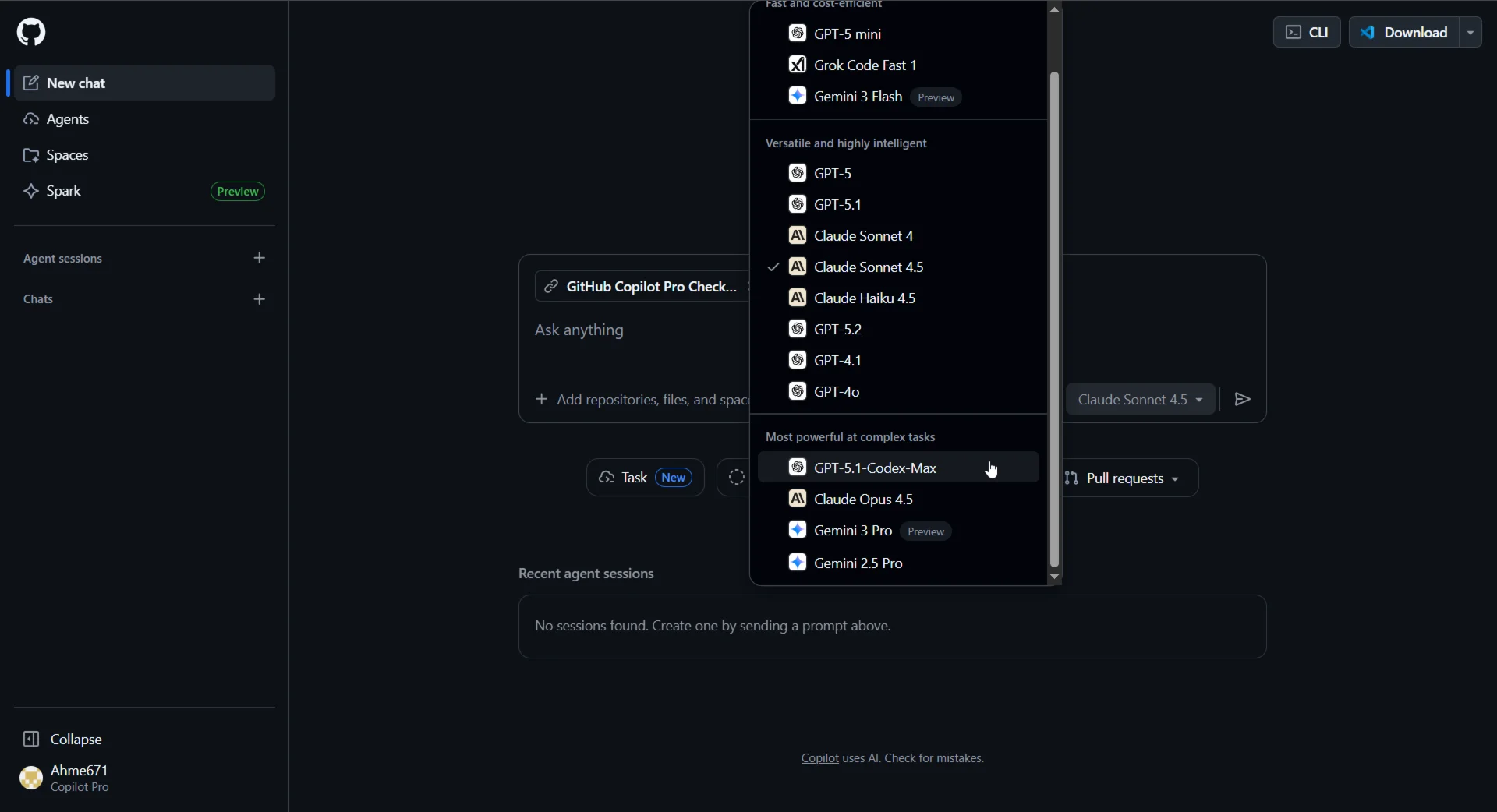
Task: Click the cloud icon on Task button
Action: pos(607,477)
